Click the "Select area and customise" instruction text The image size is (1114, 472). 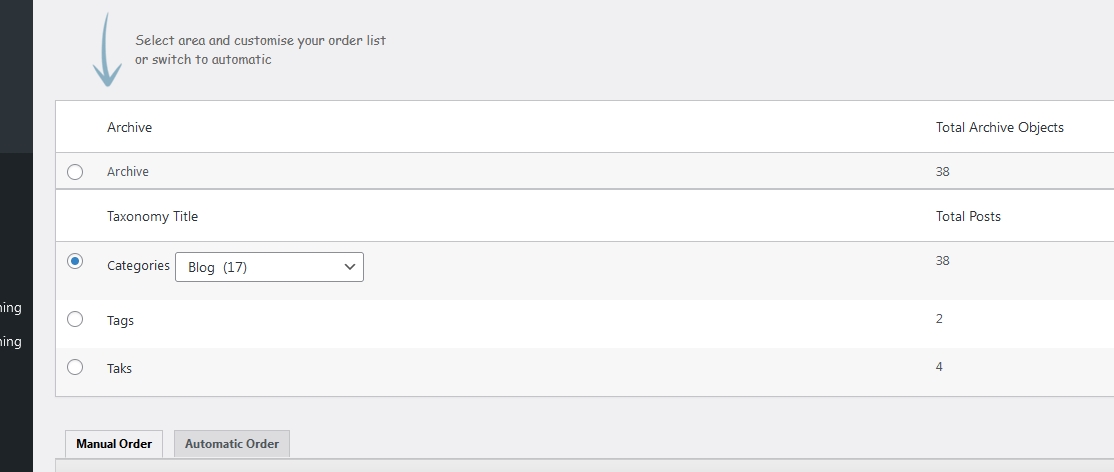(260, 41)
